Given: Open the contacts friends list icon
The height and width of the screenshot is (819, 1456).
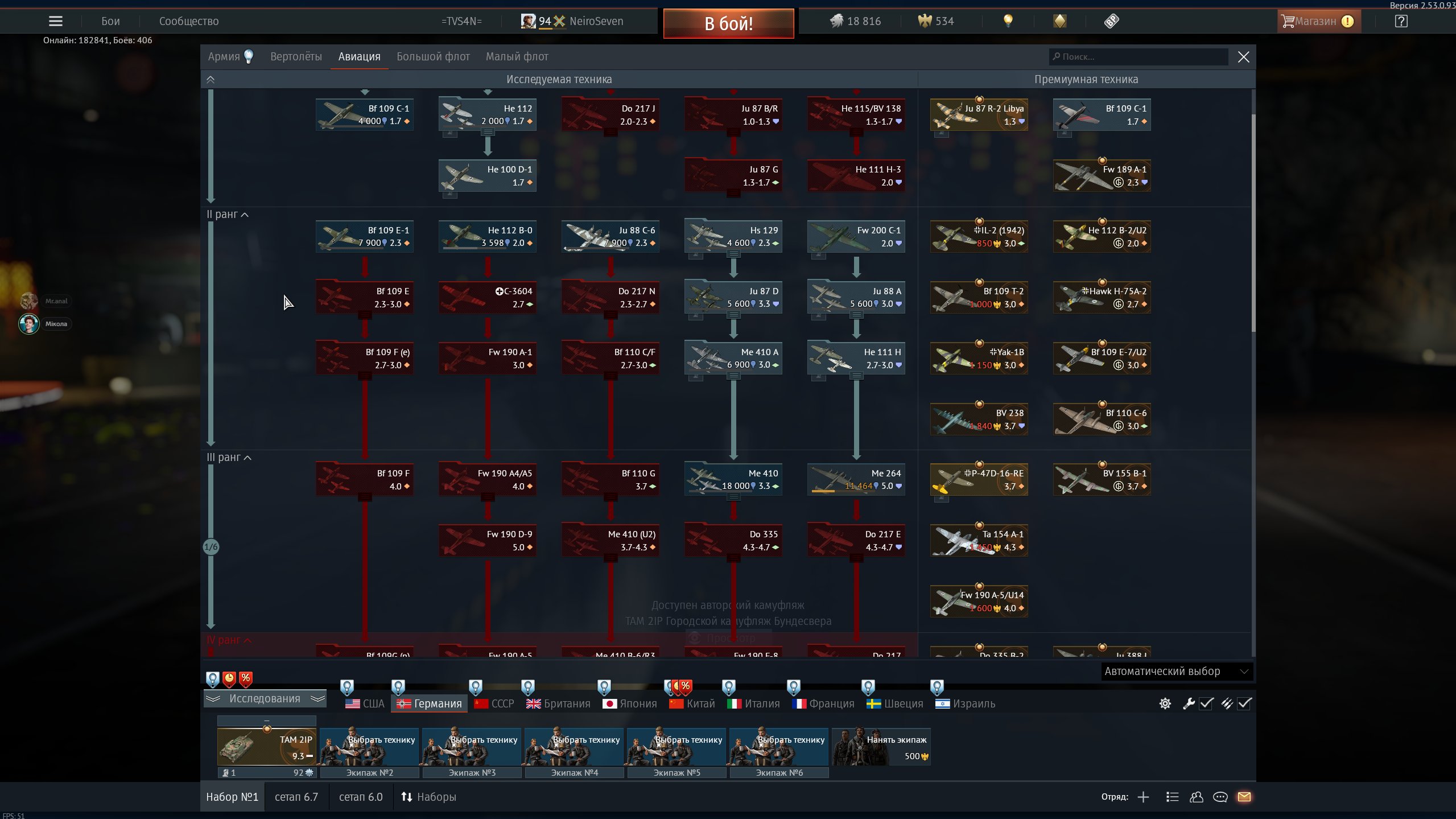Looking at the screenshot, I should click(x=1196, y=797).
